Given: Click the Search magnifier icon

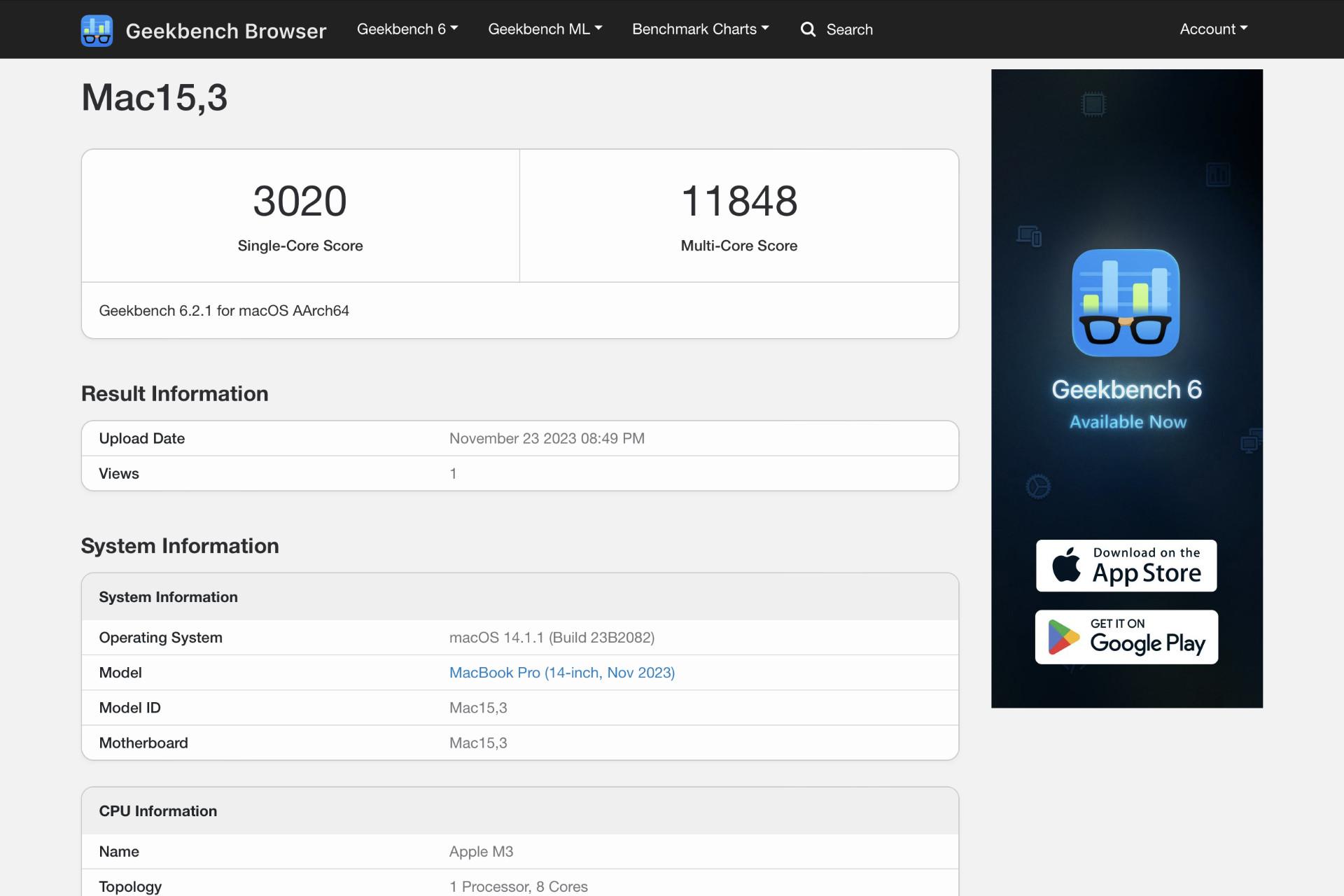Looking at the screenshot, I should point(808,29).
